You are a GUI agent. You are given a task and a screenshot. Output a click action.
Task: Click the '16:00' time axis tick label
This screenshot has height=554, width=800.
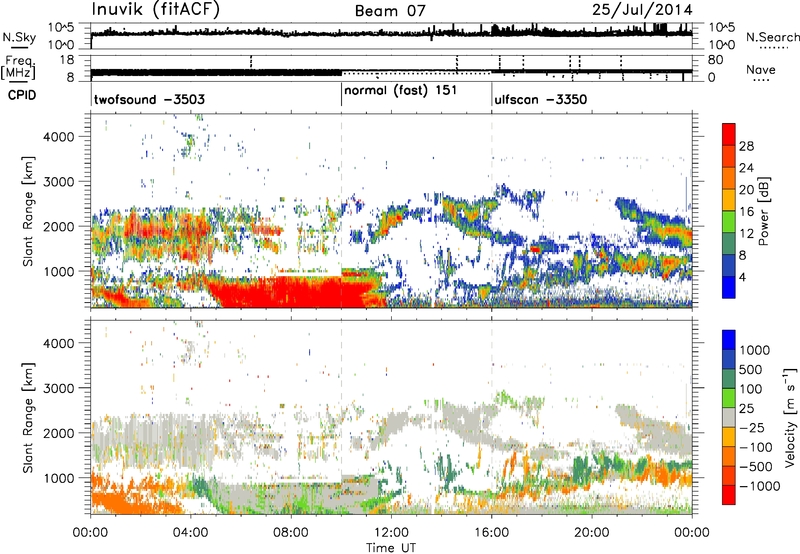491,533
